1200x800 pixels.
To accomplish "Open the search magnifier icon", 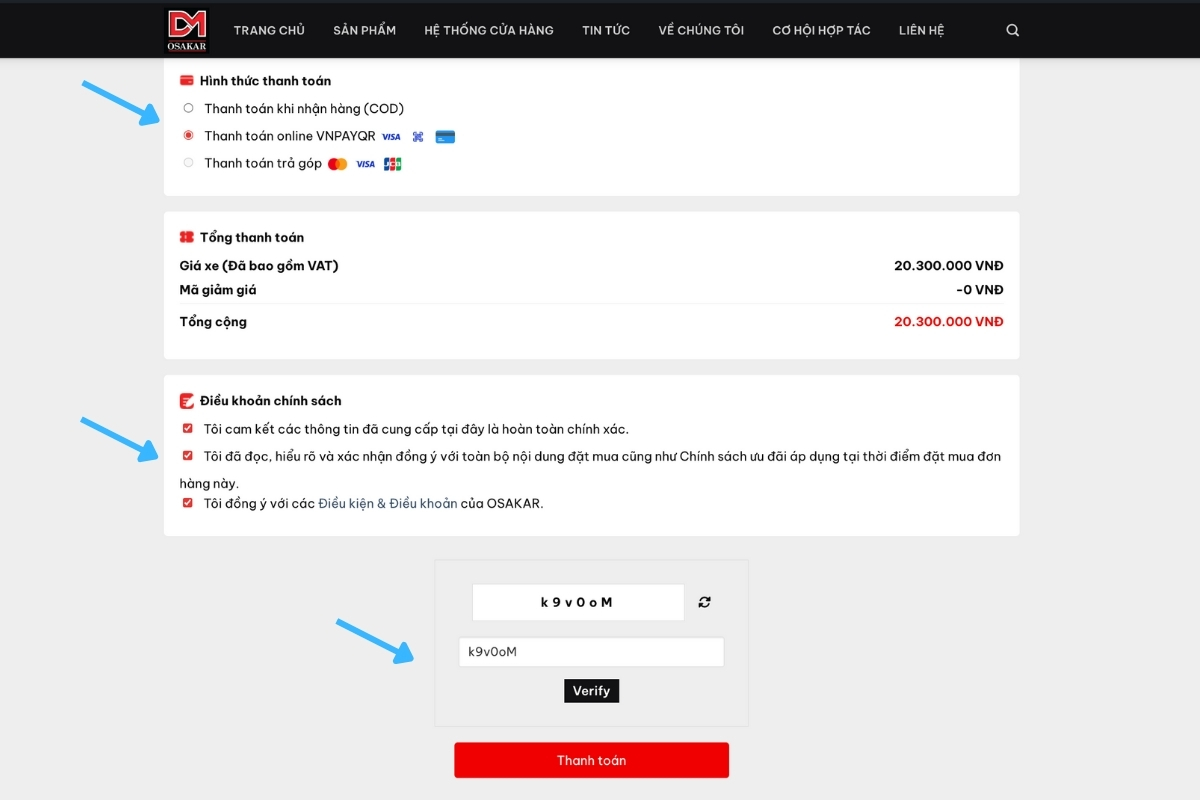I will pyautogui.click(x=1012, y=30).
